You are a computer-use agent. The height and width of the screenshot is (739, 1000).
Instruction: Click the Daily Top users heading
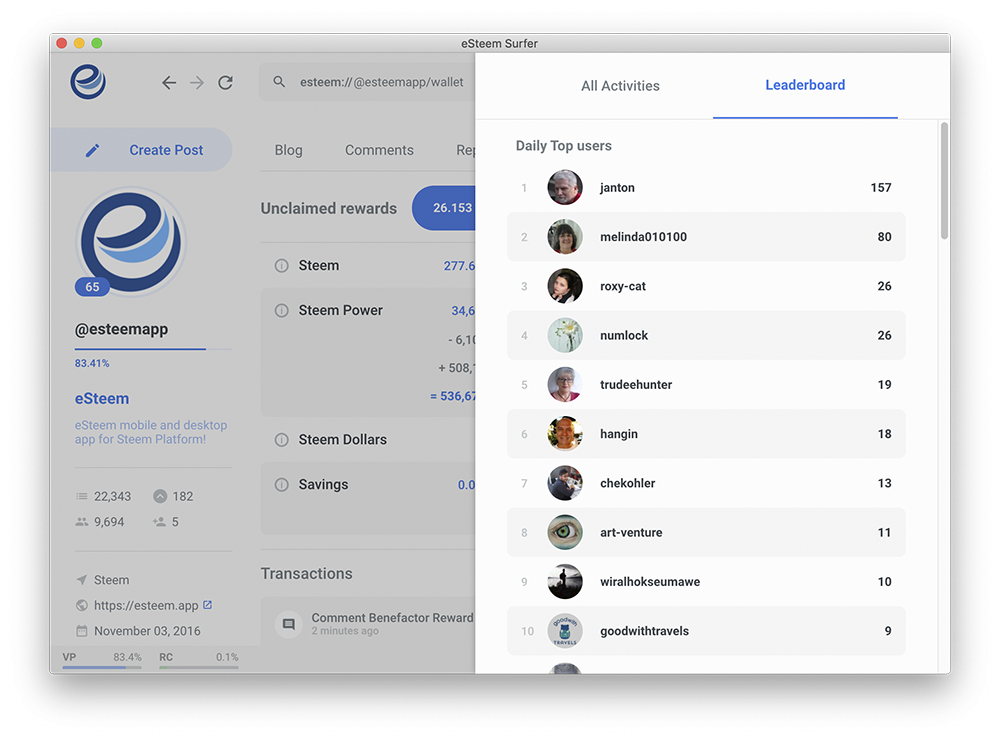pyautogui.click(x=564, y=145)
